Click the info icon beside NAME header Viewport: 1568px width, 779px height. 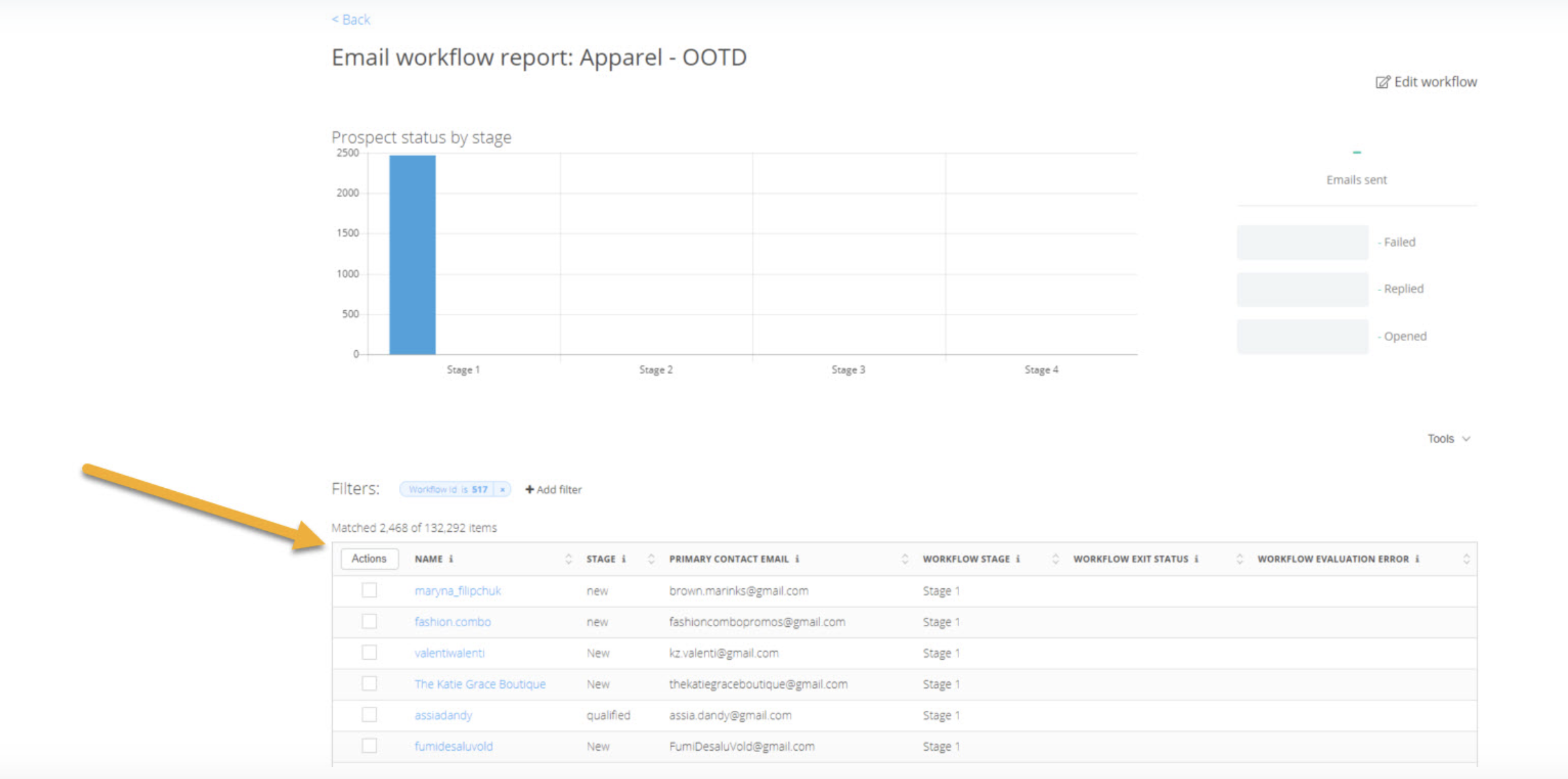tap(451, 559)
